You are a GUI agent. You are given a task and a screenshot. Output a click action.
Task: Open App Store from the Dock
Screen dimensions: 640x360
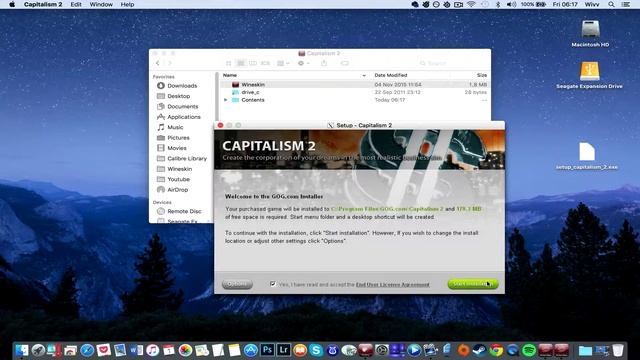coord(251,350)
